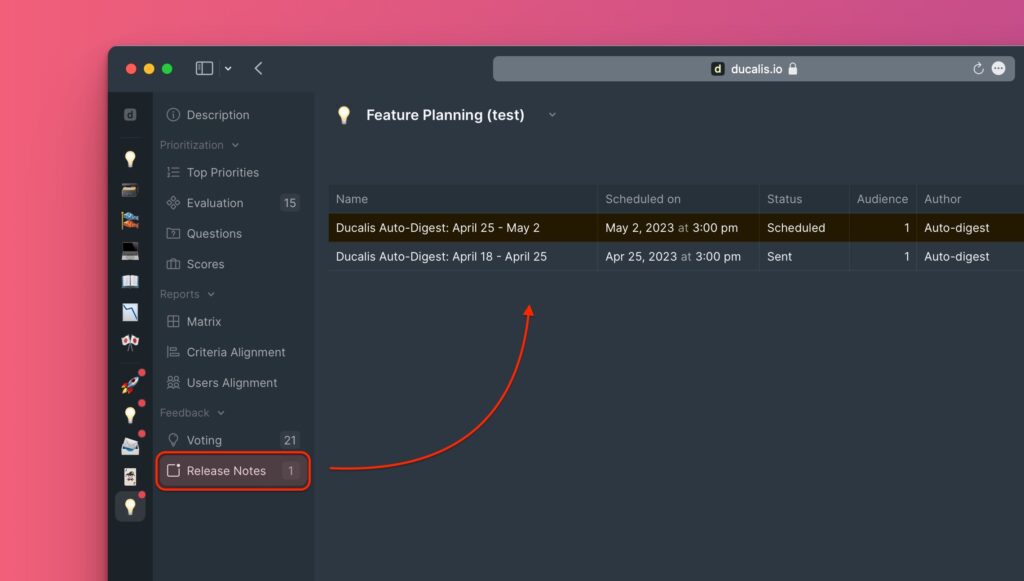Click the Ducalis logo in the left rail

pyautogui.click(x=130, y=115)
